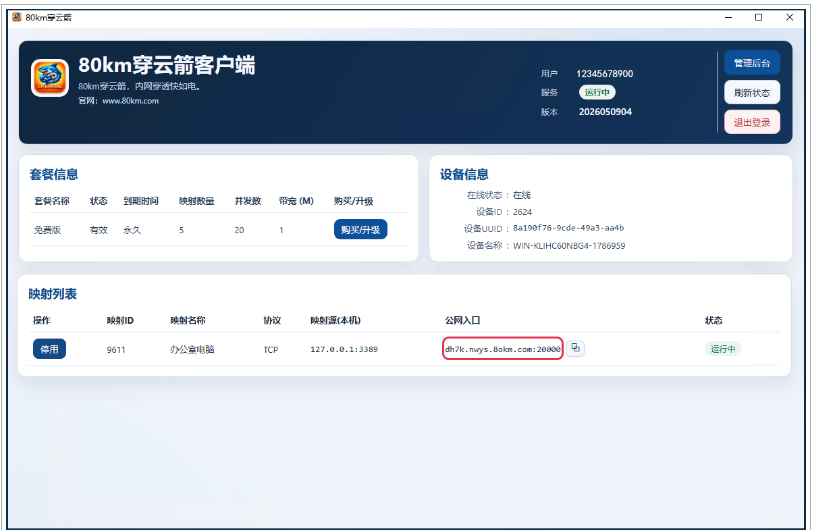
Task: Click the 设备信息 section heading
Action: (464, 174)
